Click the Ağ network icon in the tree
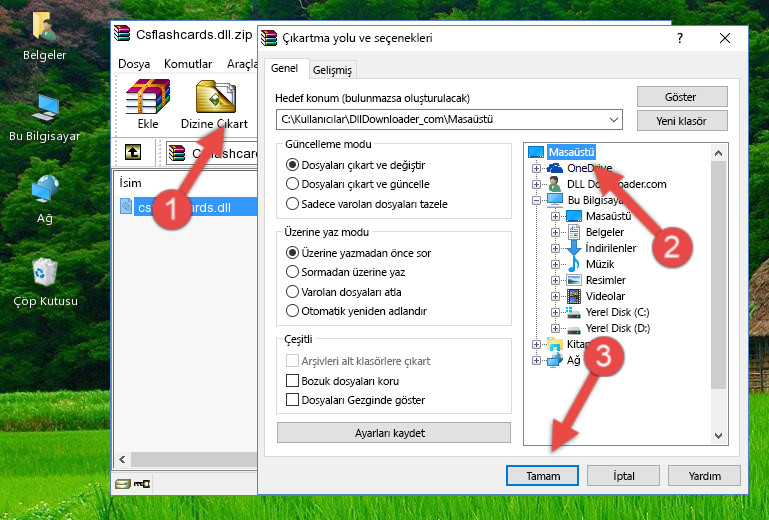Viewport: 769px width, 520px height. (x=555, y=360)
